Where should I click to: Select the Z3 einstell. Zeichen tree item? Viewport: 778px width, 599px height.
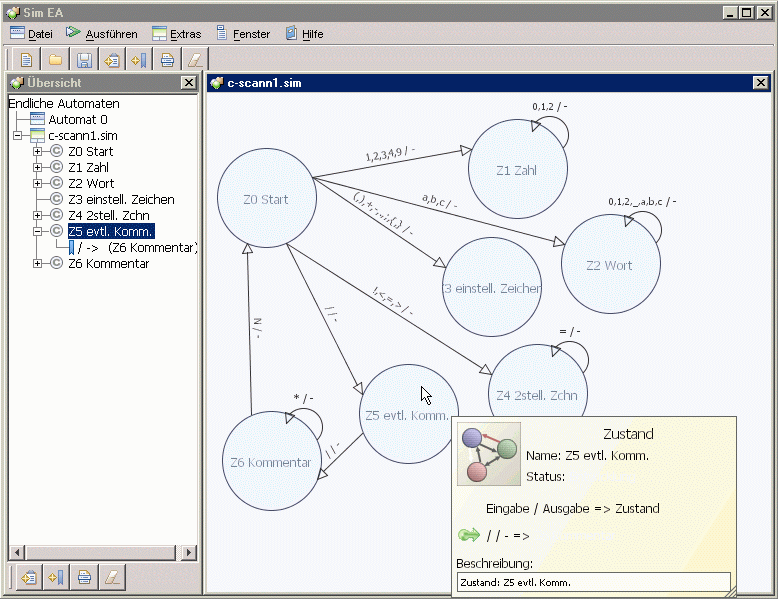click(121, 200)
